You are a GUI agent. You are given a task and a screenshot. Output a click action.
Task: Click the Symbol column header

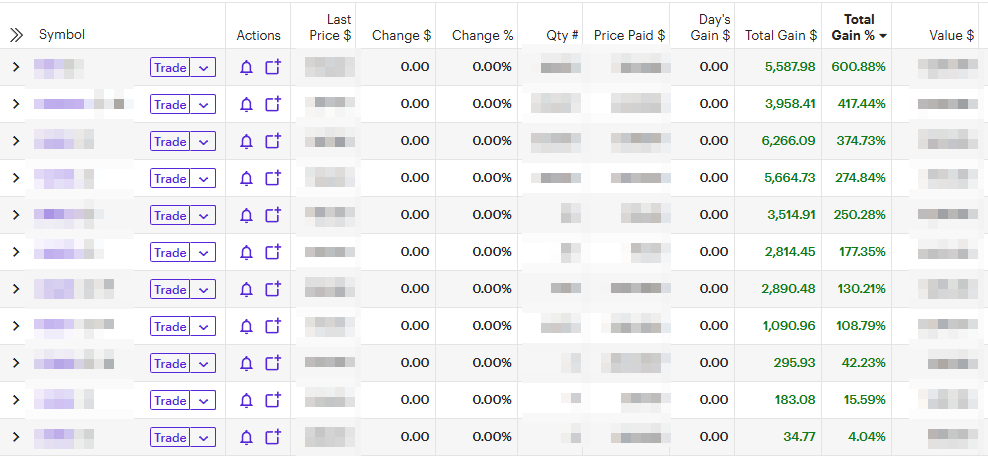coord(62,35)
